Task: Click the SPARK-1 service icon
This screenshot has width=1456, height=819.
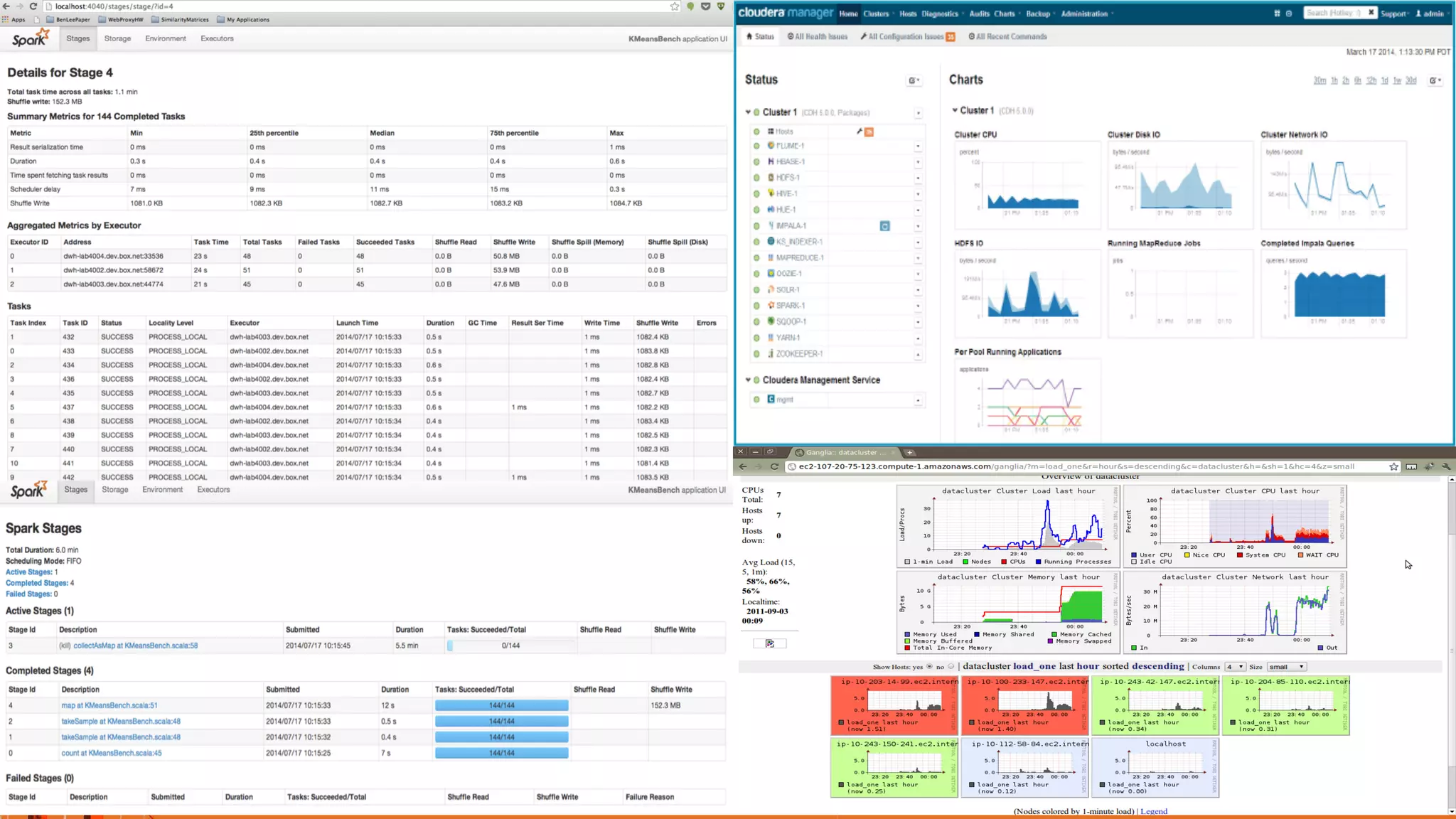Action: coord(771,306)
